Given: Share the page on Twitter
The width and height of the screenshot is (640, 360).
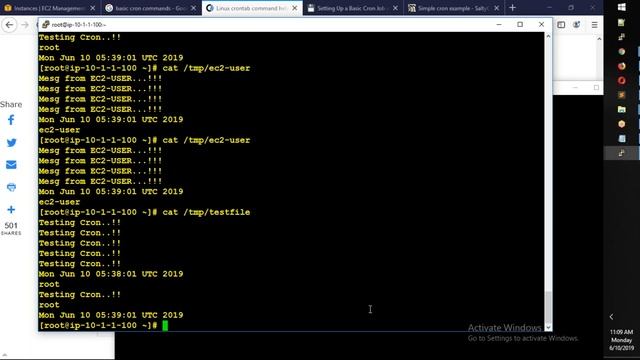Looking at the screenshot, I should [x=11, y=142].
